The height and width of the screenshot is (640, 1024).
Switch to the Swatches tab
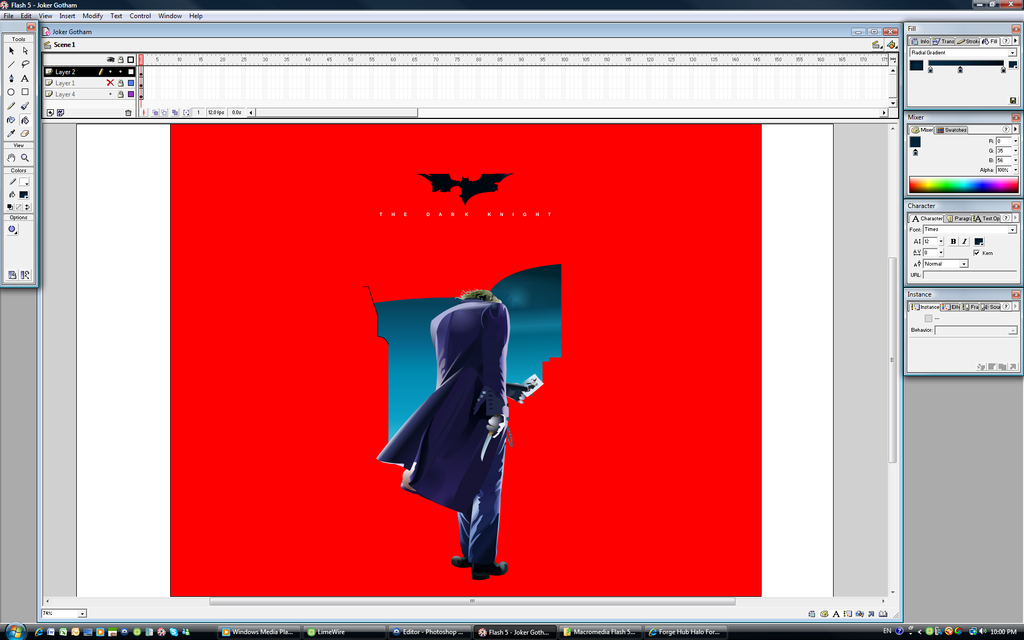coord(952,130)
